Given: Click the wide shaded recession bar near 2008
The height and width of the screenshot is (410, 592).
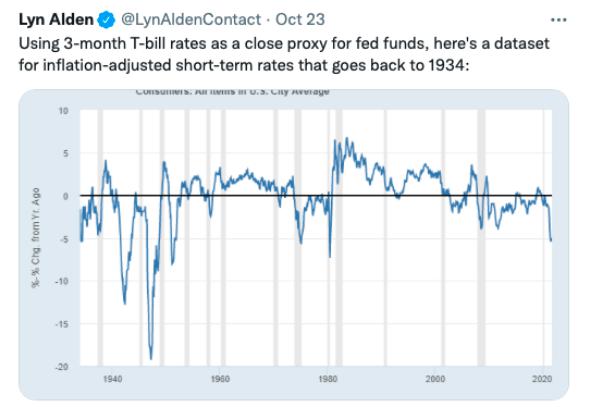Looking at the screenshot, I should 481,238.
